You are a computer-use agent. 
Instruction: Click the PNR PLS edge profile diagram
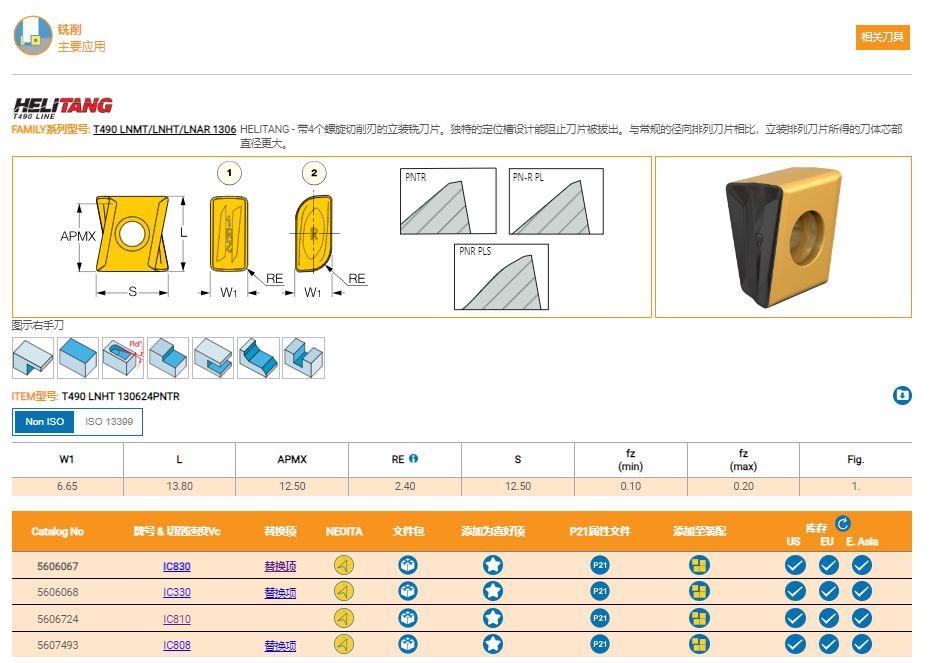pos(502,277)
